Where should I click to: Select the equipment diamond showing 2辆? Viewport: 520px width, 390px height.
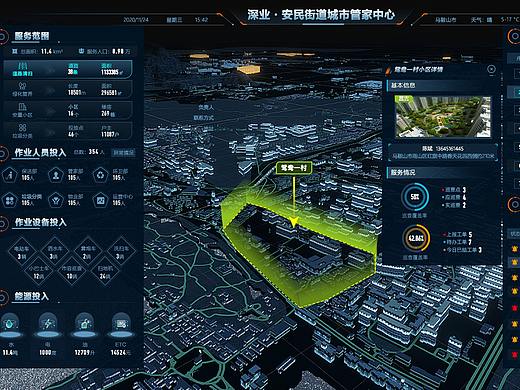(88, 252)
